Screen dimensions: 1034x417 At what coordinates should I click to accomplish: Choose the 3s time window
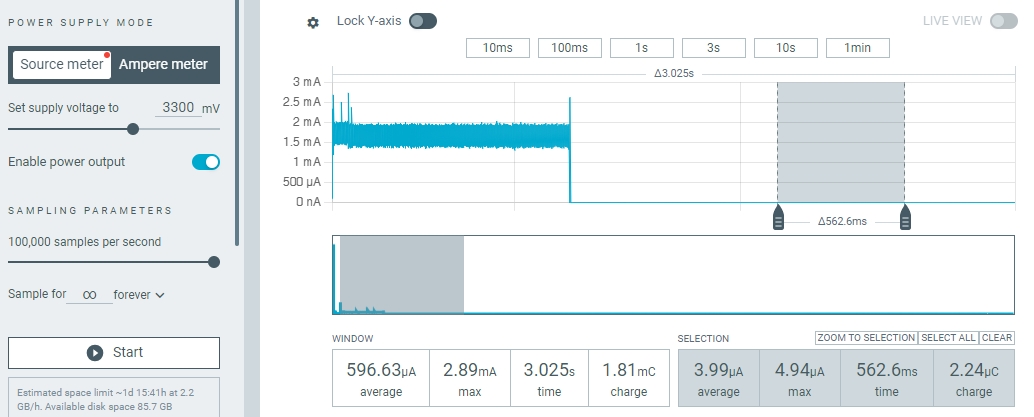pos(714,48)
